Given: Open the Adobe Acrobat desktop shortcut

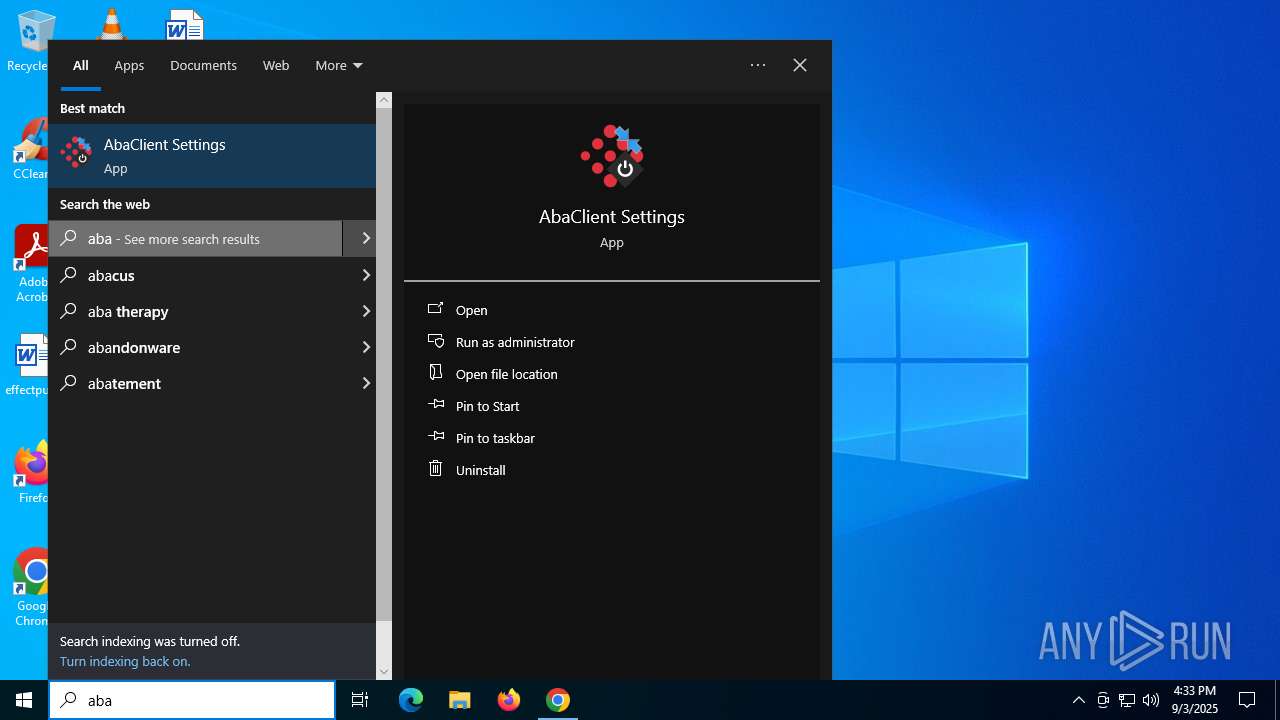Looking at the screenshot, I should [33, 262].
